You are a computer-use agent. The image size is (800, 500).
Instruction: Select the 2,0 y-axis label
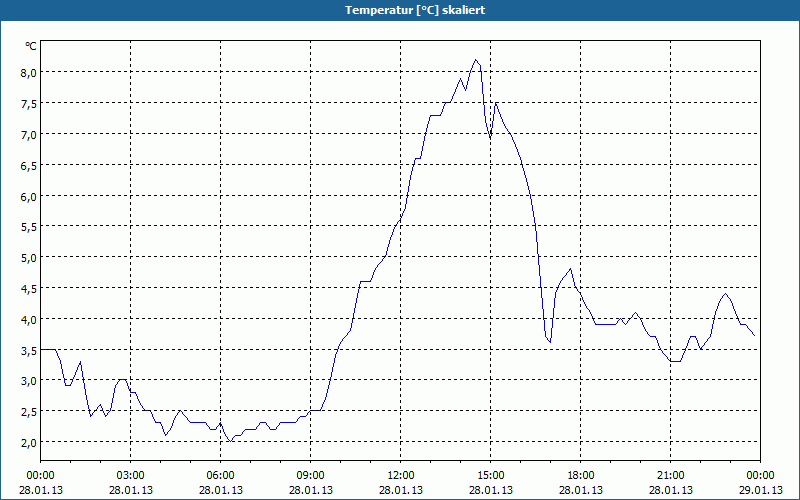point(29,442)
